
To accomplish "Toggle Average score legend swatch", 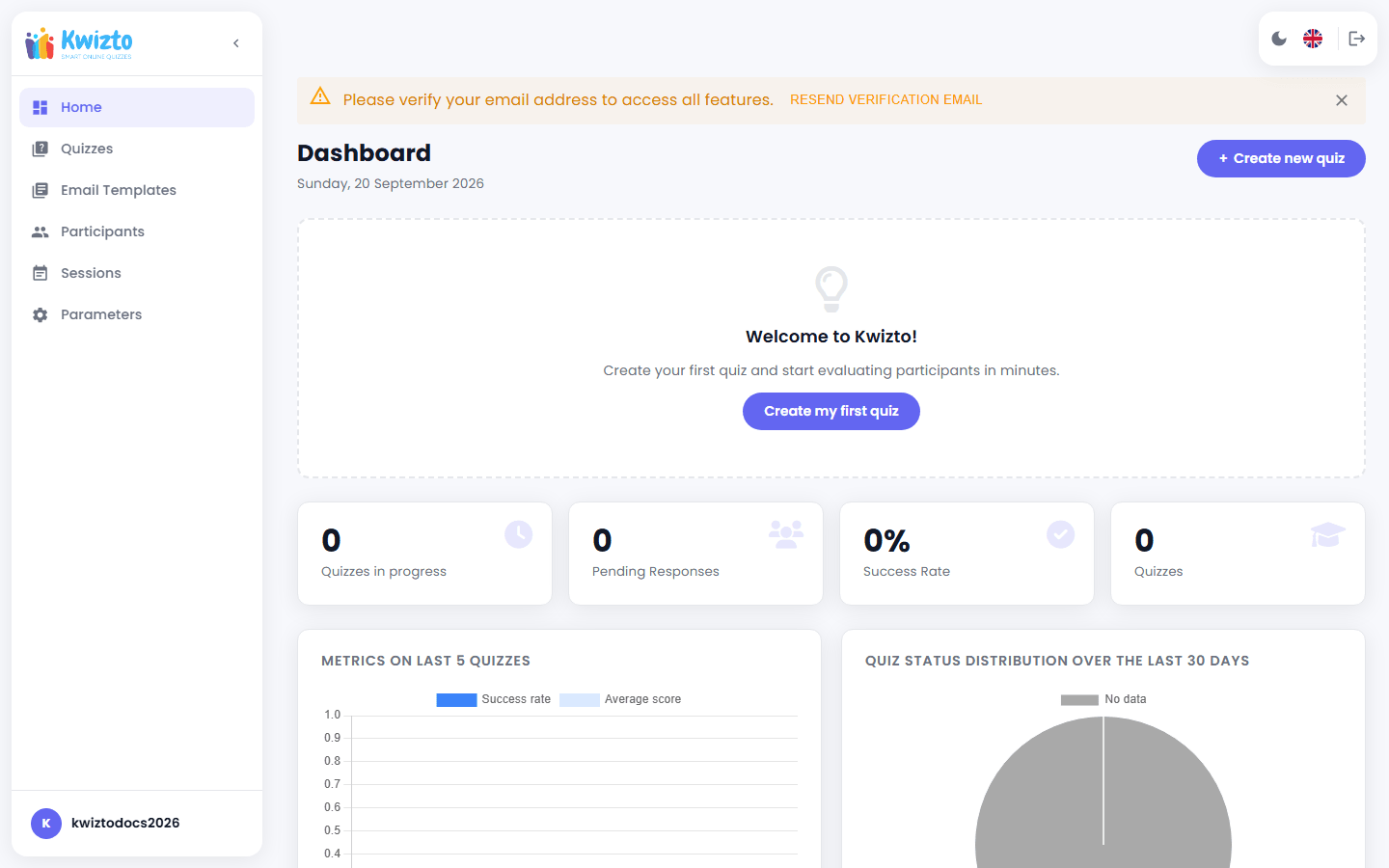I will (580, 700).
